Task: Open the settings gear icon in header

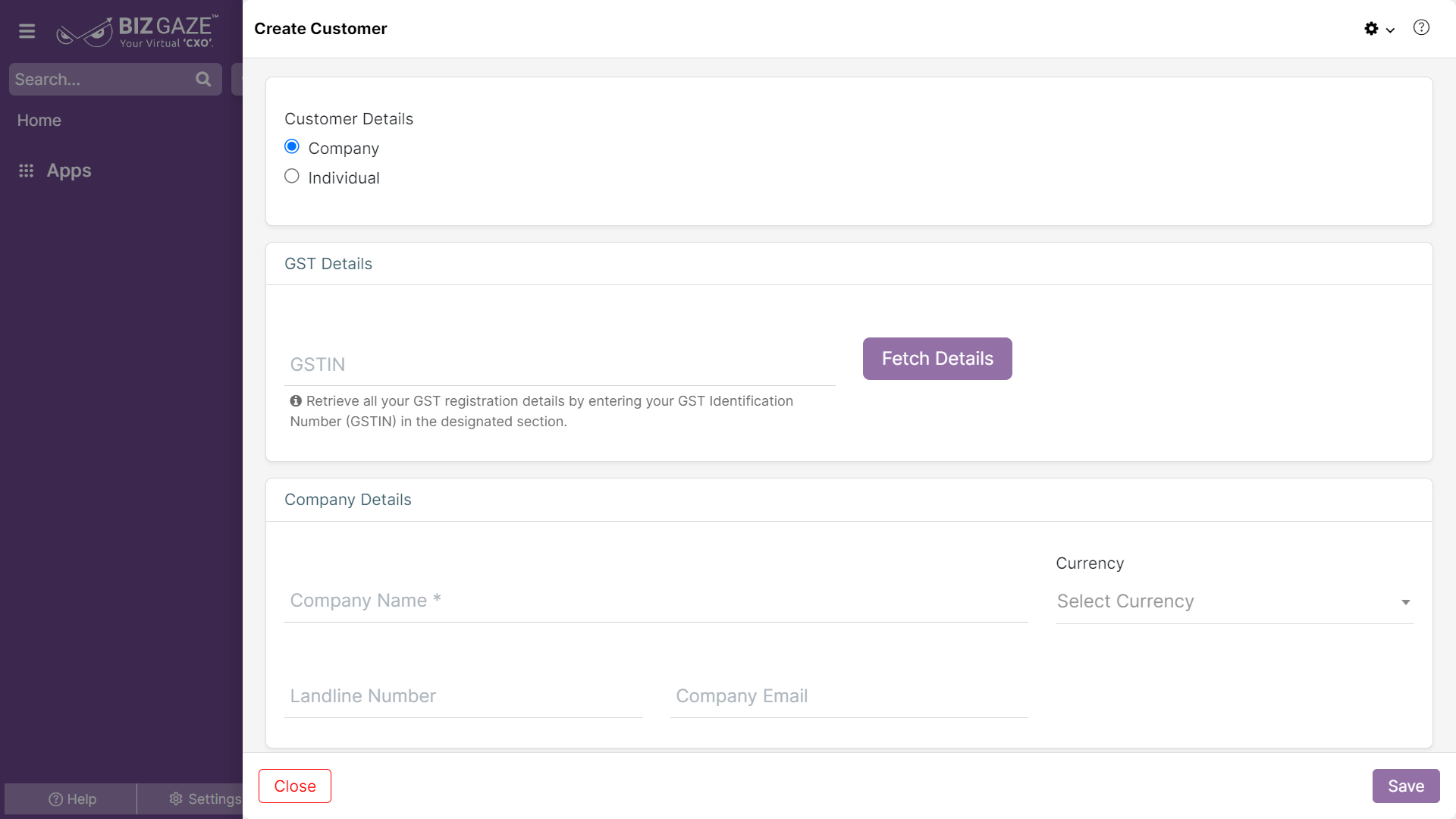Action: point(1371,29)
